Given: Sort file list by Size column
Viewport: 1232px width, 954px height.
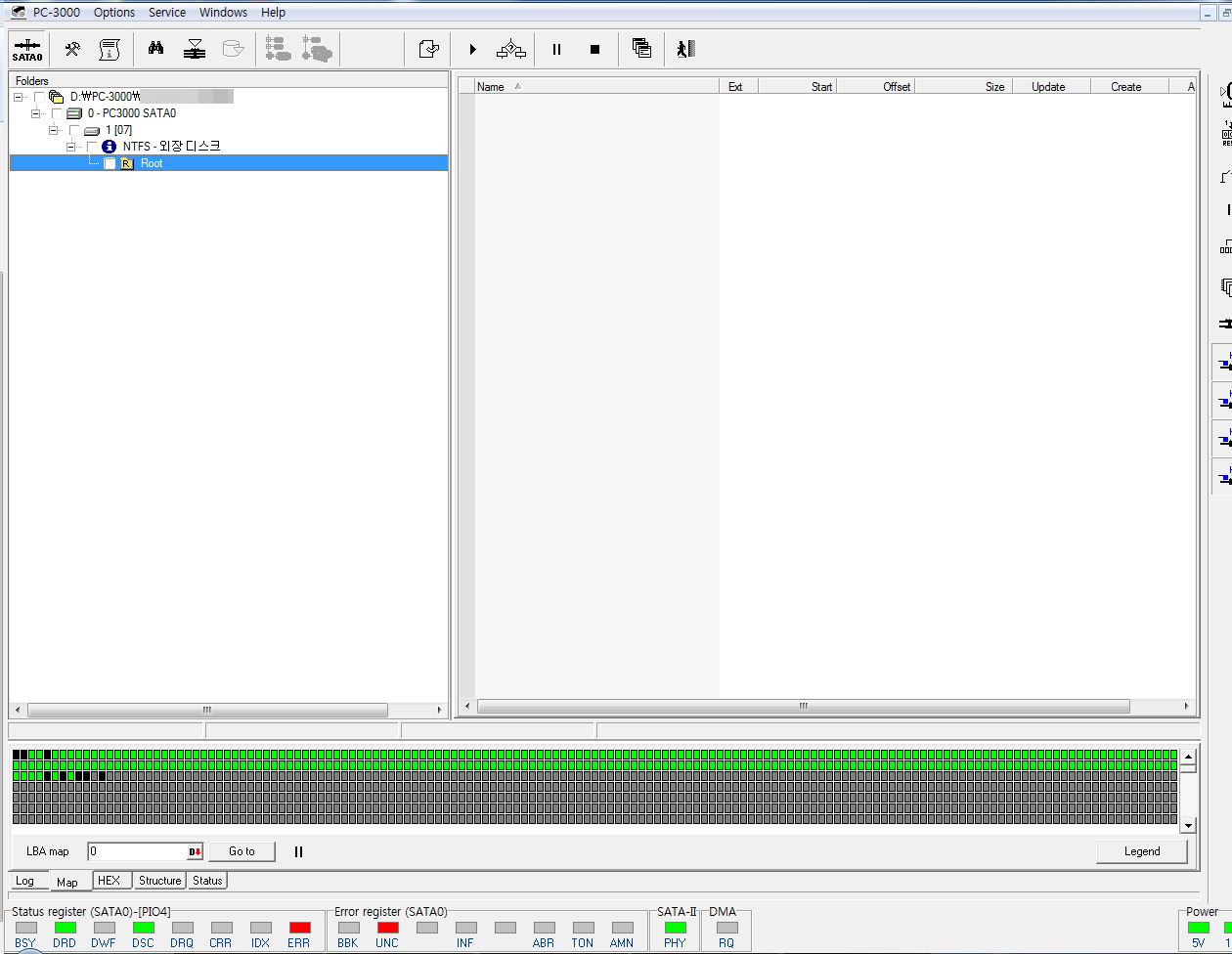Looking at the screenshot, I should [x=963, y=87].
